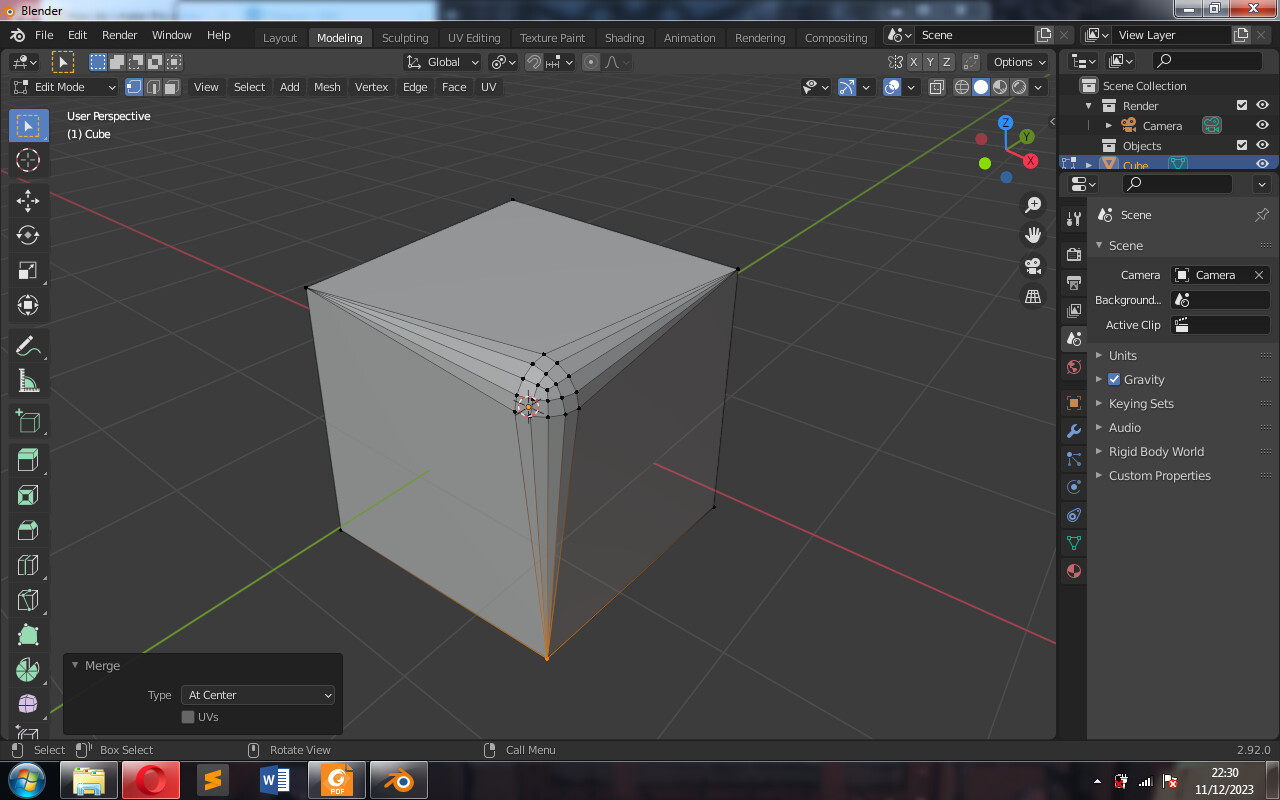Open the Modifier properties wrench tab
Screen dimensions: 1280x800
point(1074,431)
